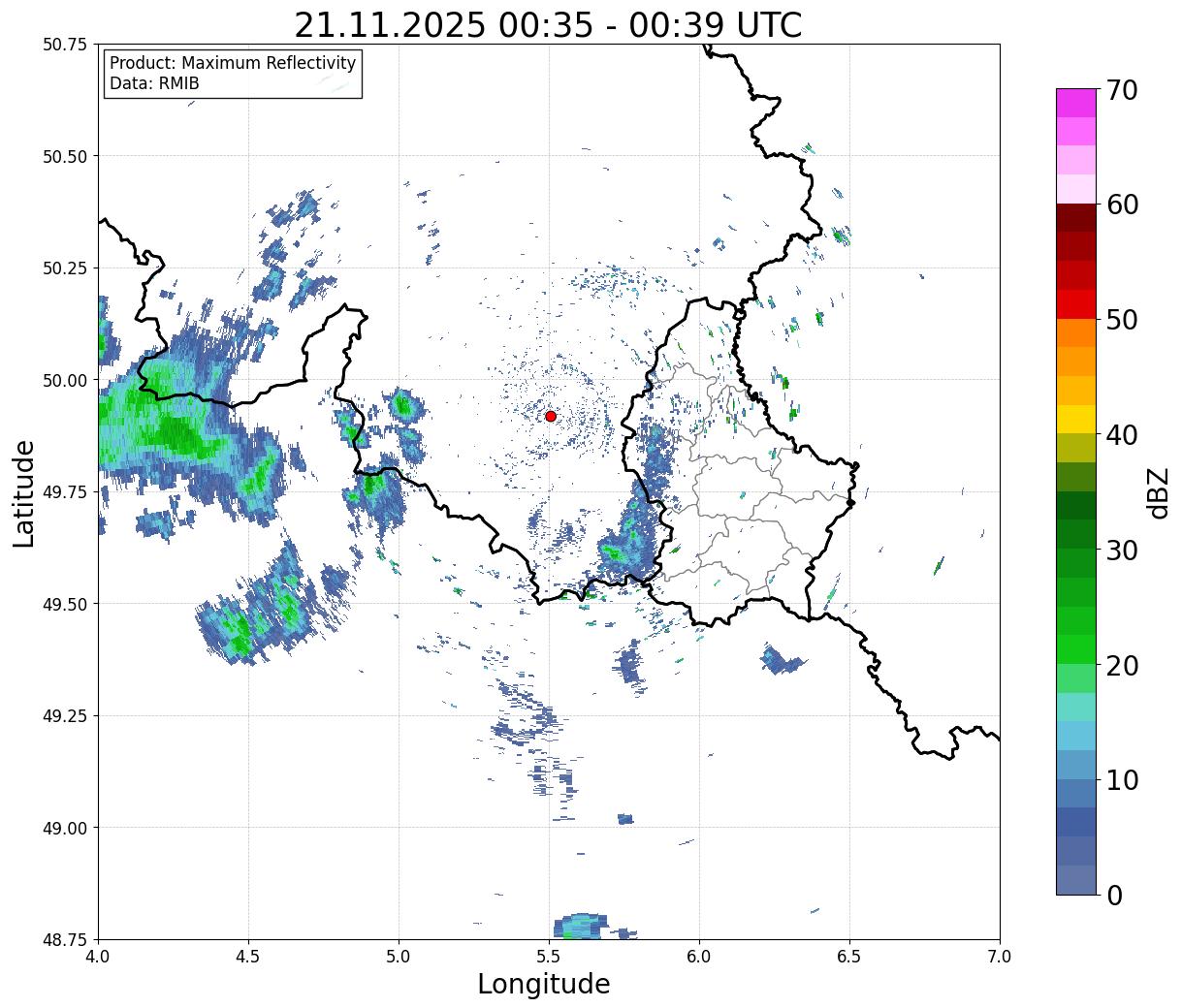Click the y-axis tick label 50.00
The image size is (1182, 1008).
click(65, 380)
